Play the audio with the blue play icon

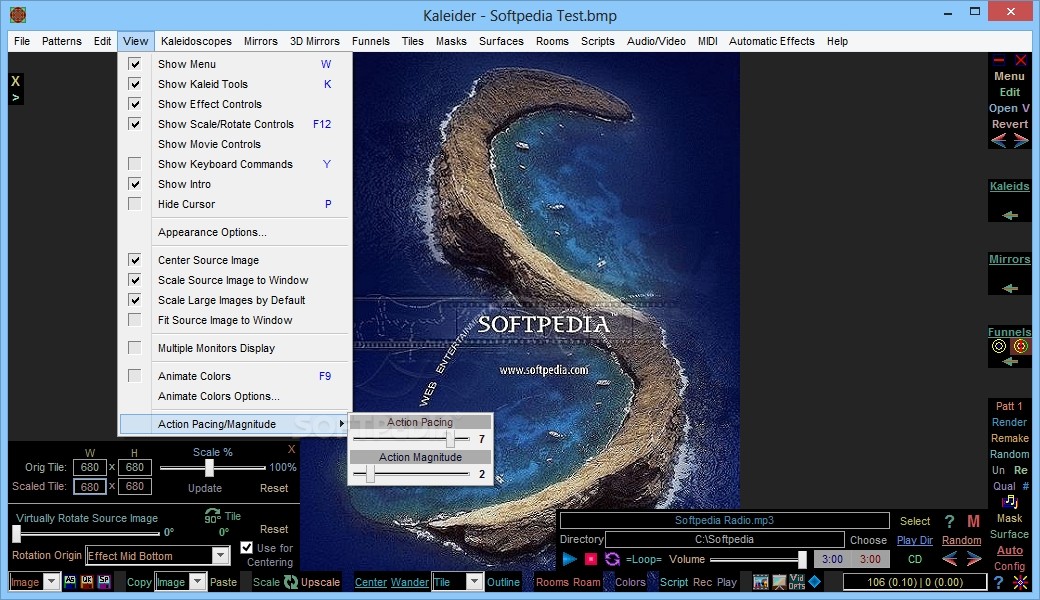tap(569, 559)
